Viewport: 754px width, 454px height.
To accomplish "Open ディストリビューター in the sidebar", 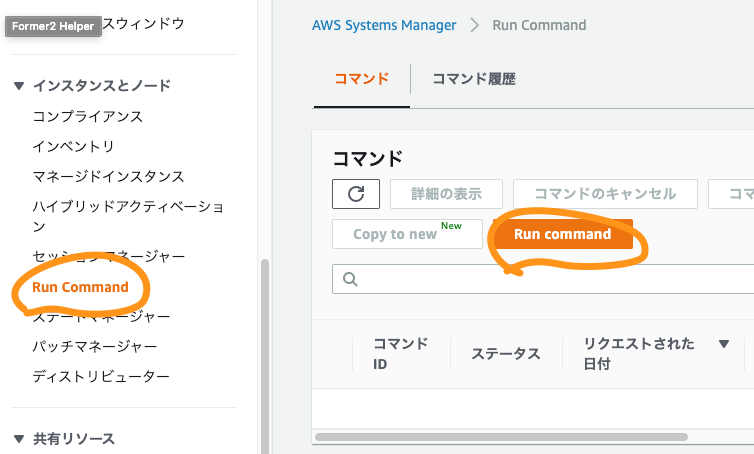I will (101, 376).
